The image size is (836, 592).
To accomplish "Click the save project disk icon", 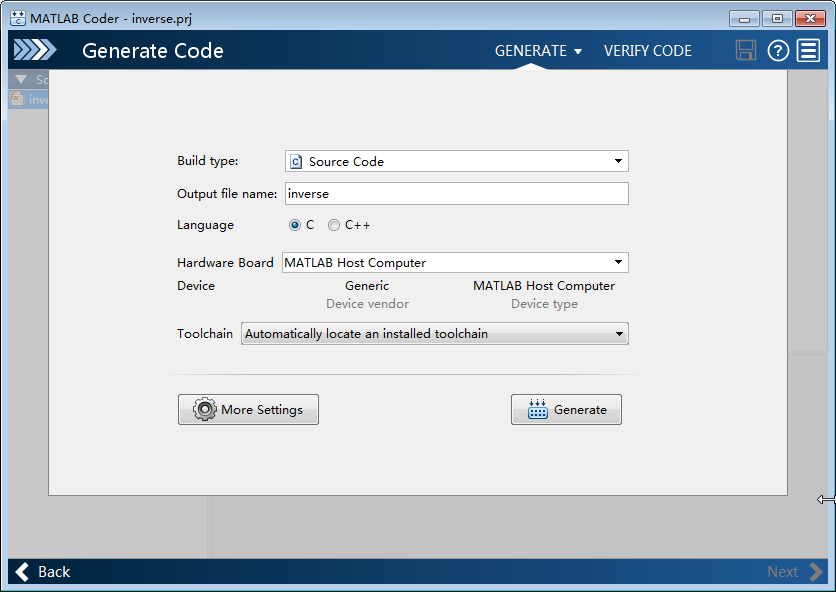I will click(745, 50).
